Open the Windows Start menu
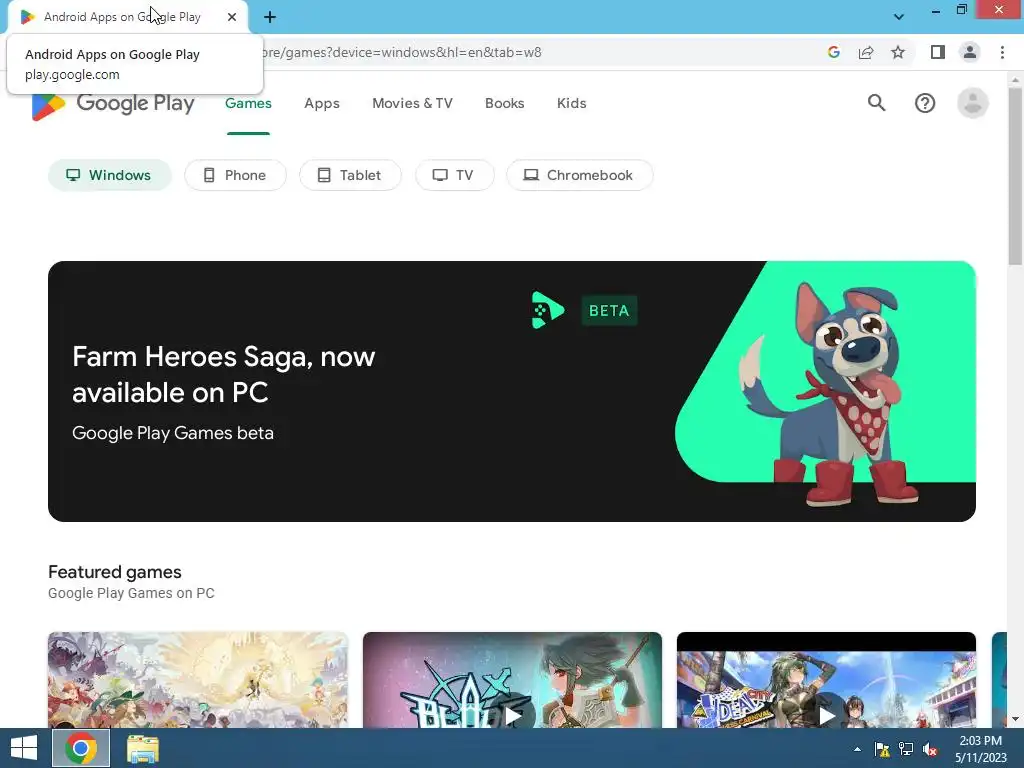The height and width of the screenshot is (768, 1024). click(x=24, y=748)
